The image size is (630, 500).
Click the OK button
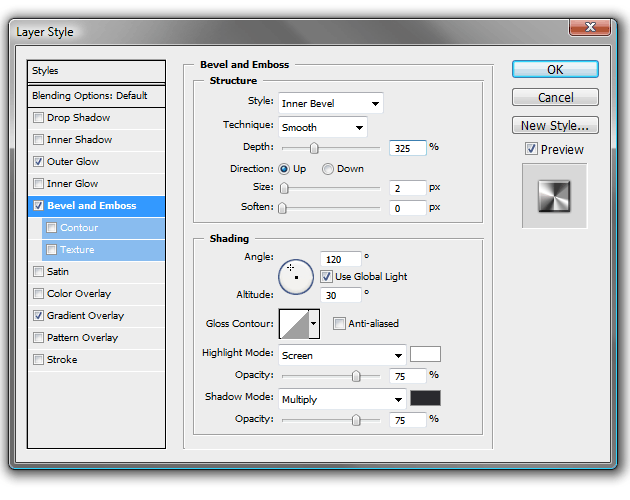[555, 69]
